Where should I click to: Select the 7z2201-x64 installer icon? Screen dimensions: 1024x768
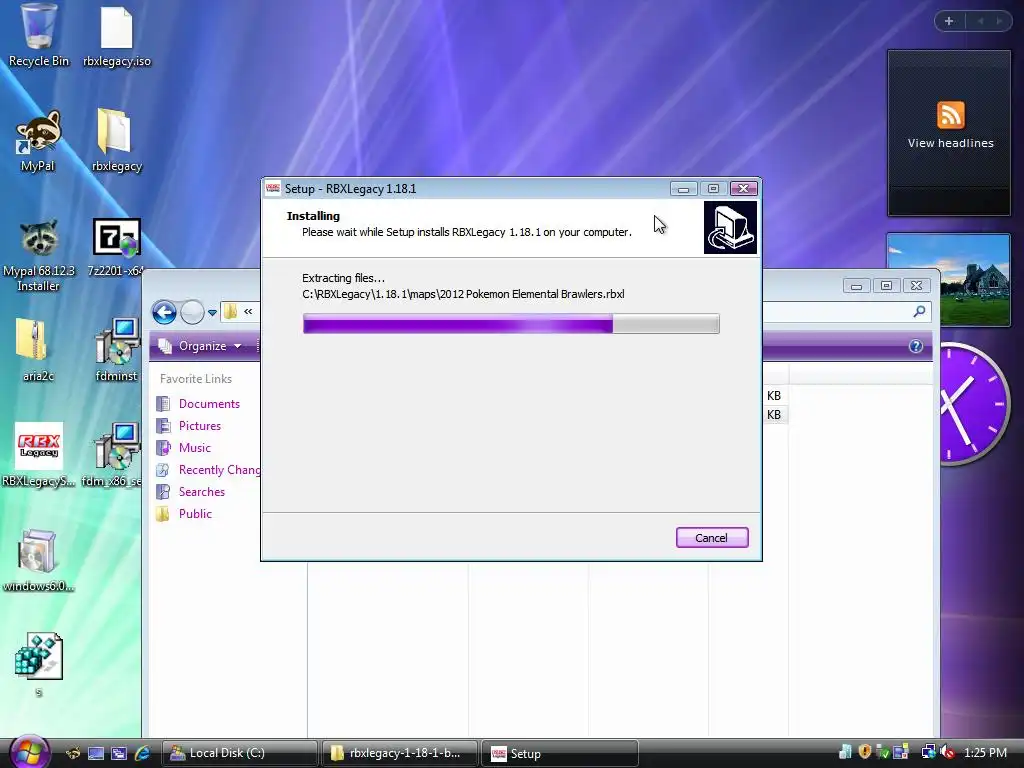[116, 248]
